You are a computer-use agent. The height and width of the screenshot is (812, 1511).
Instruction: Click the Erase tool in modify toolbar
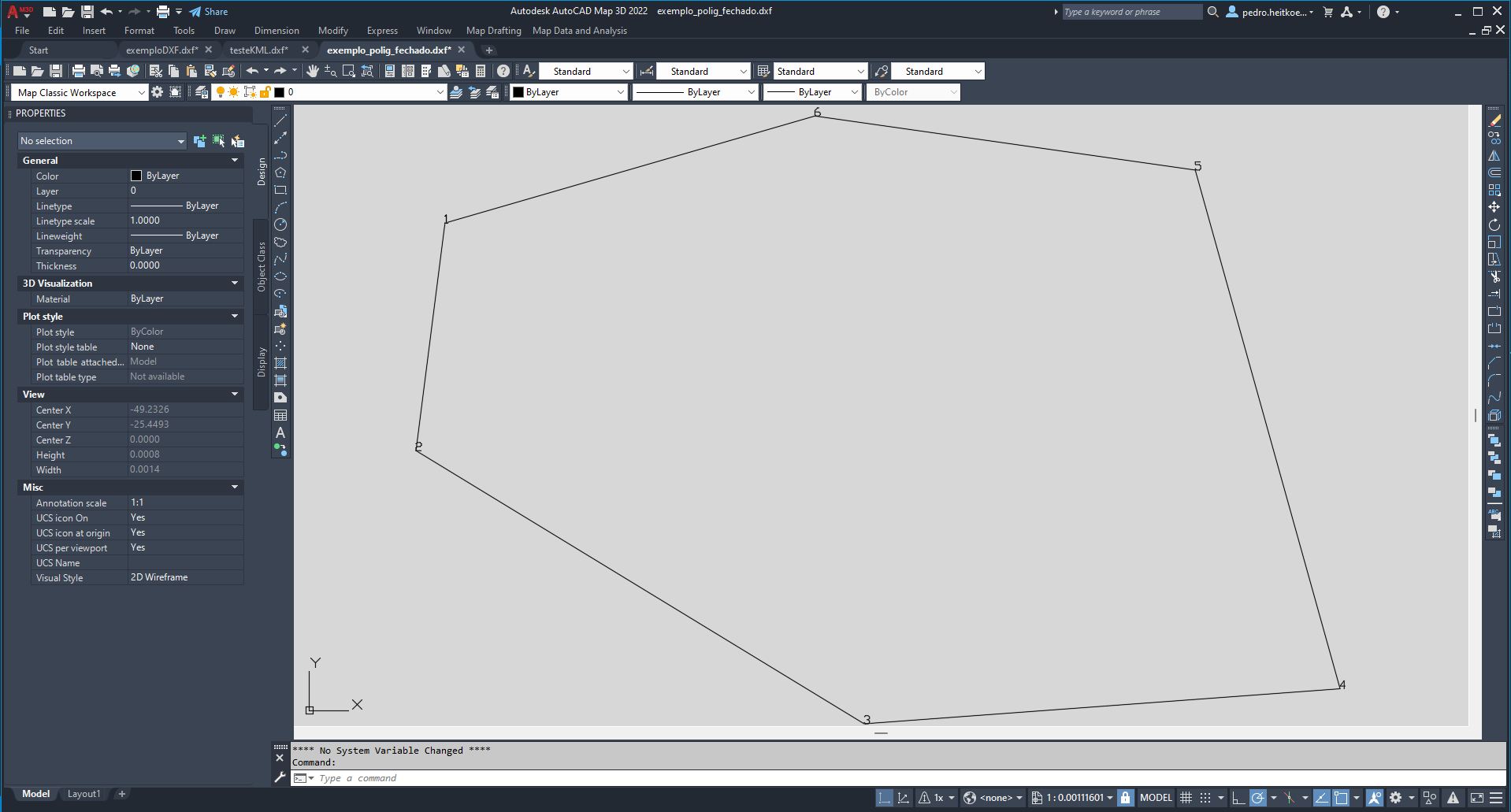(1494, 121)
